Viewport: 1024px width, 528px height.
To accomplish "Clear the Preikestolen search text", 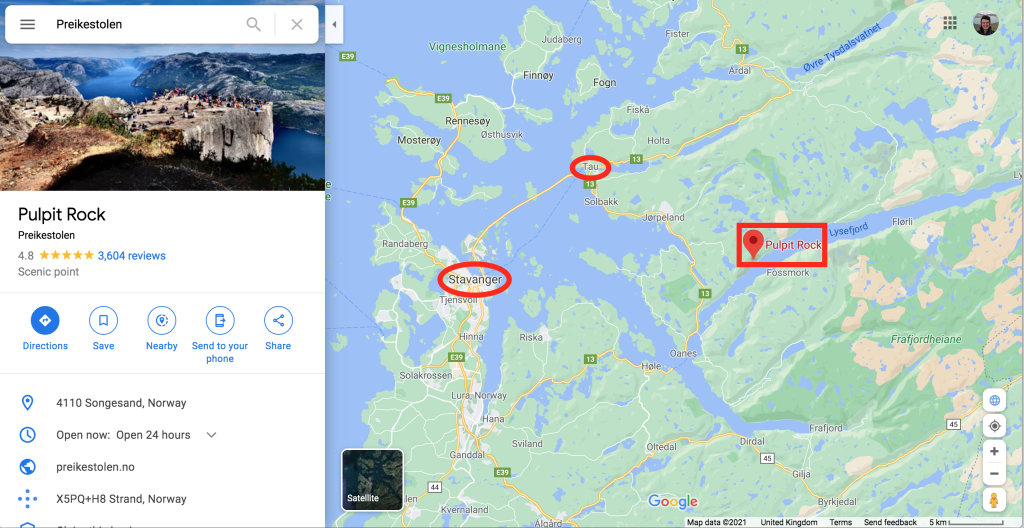I will click(296, 25).
